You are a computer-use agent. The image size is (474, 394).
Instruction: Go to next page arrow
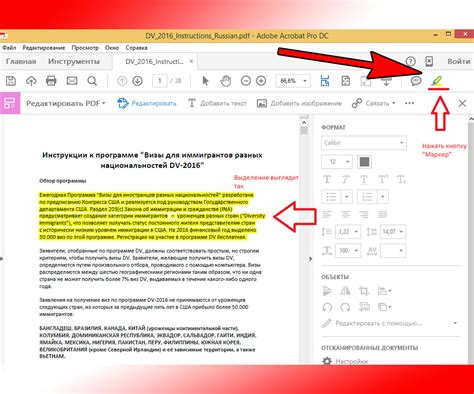pyautogui.click(x=137, y=81)
